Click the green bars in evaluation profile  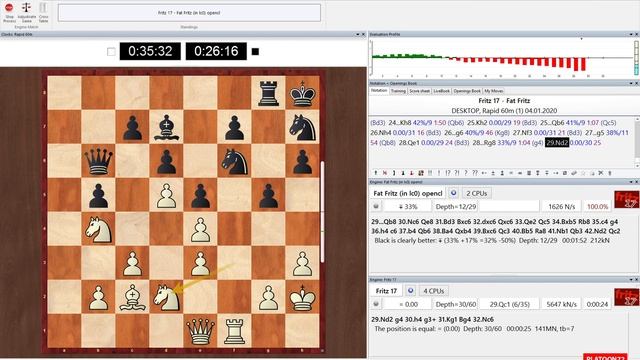[x=406, y=56]
